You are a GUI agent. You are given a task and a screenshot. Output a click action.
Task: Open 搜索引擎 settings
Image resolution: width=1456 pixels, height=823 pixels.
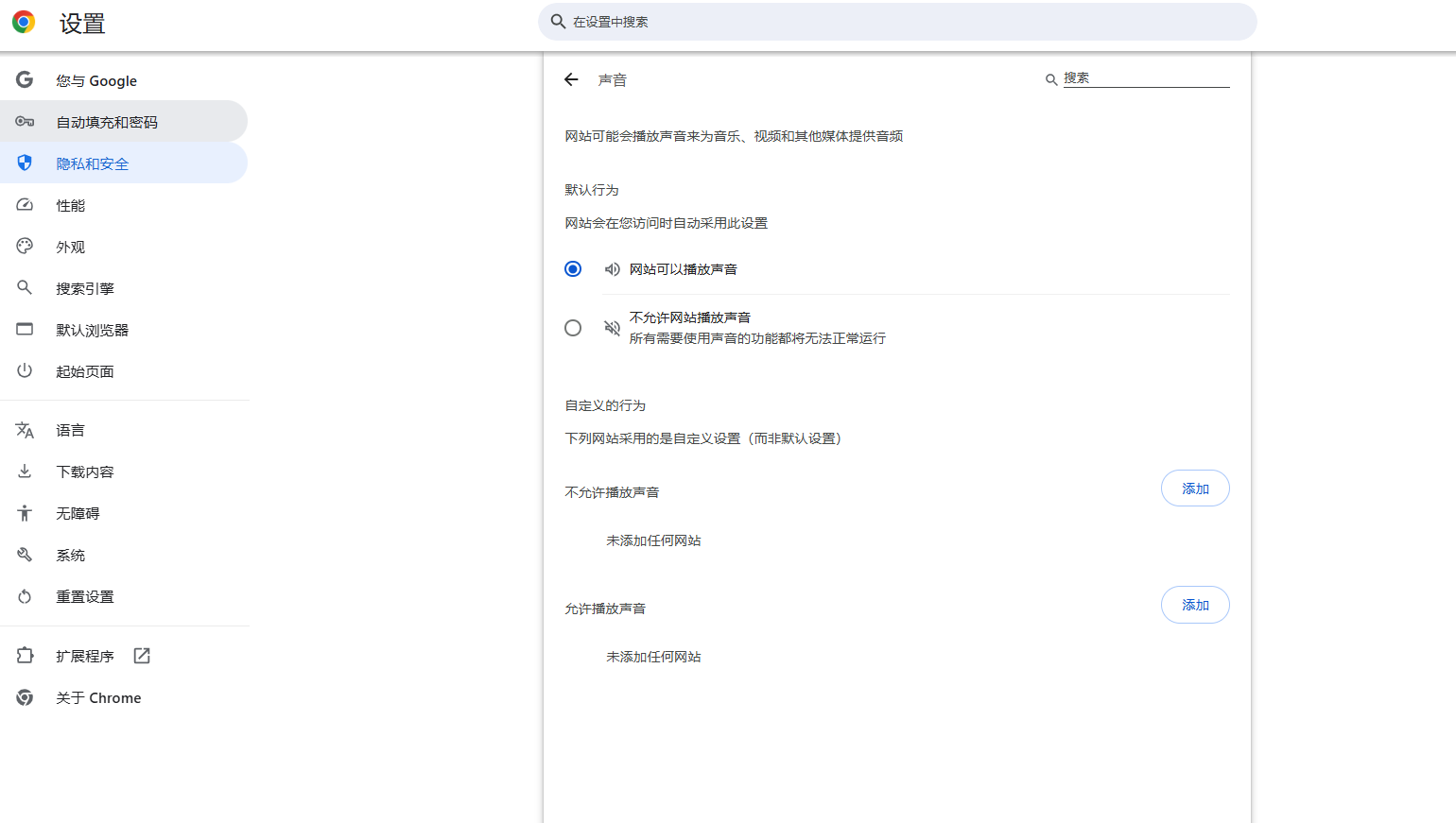[124, 288]
